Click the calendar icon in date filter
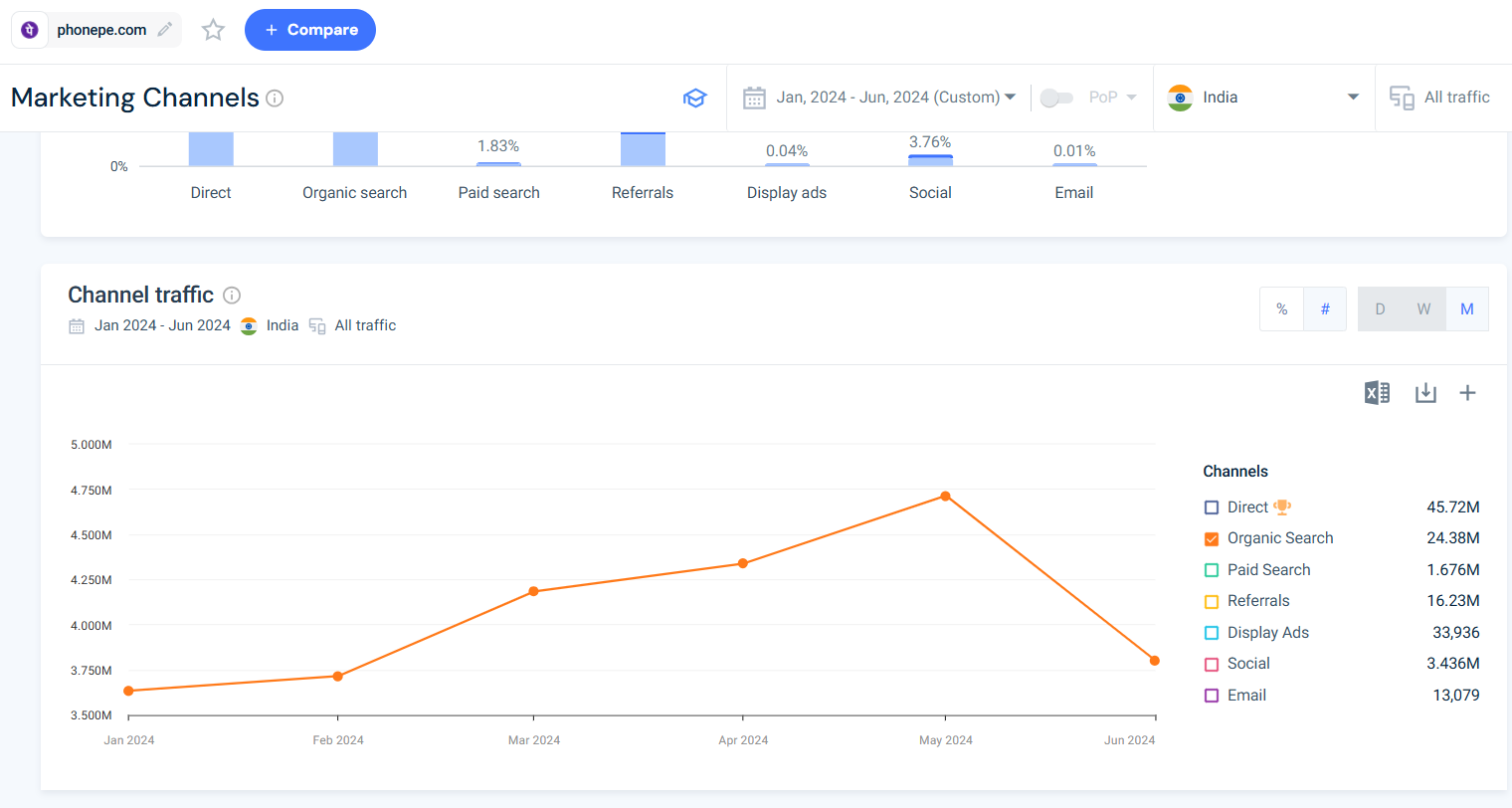Screen dimensions: 1512x808 pyautogui.click(x=754, y=98)
